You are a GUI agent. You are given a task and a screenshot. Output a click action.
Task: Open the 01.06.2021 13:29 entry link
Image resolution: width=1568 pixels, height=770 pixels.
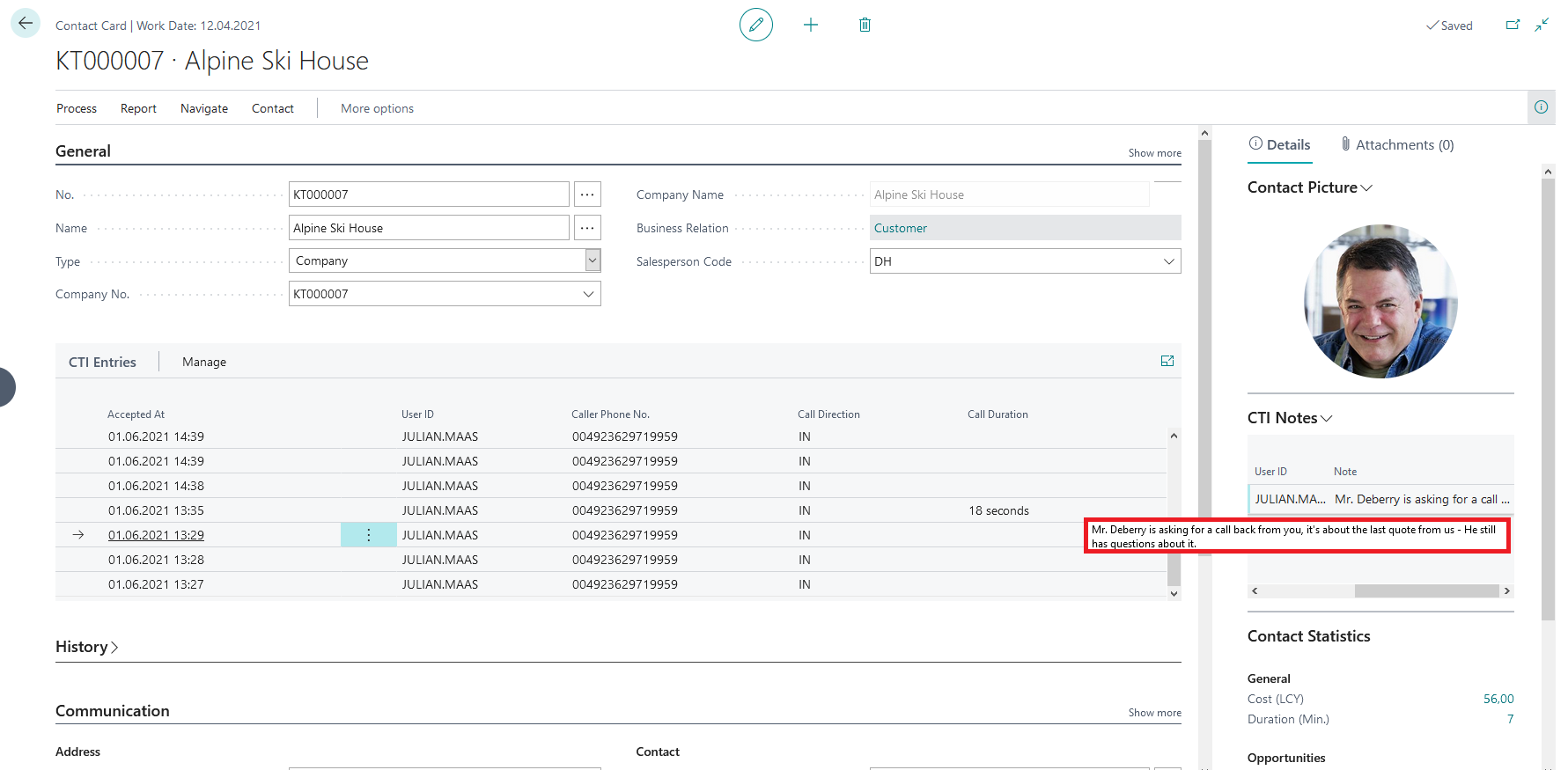tap(156, 535)
